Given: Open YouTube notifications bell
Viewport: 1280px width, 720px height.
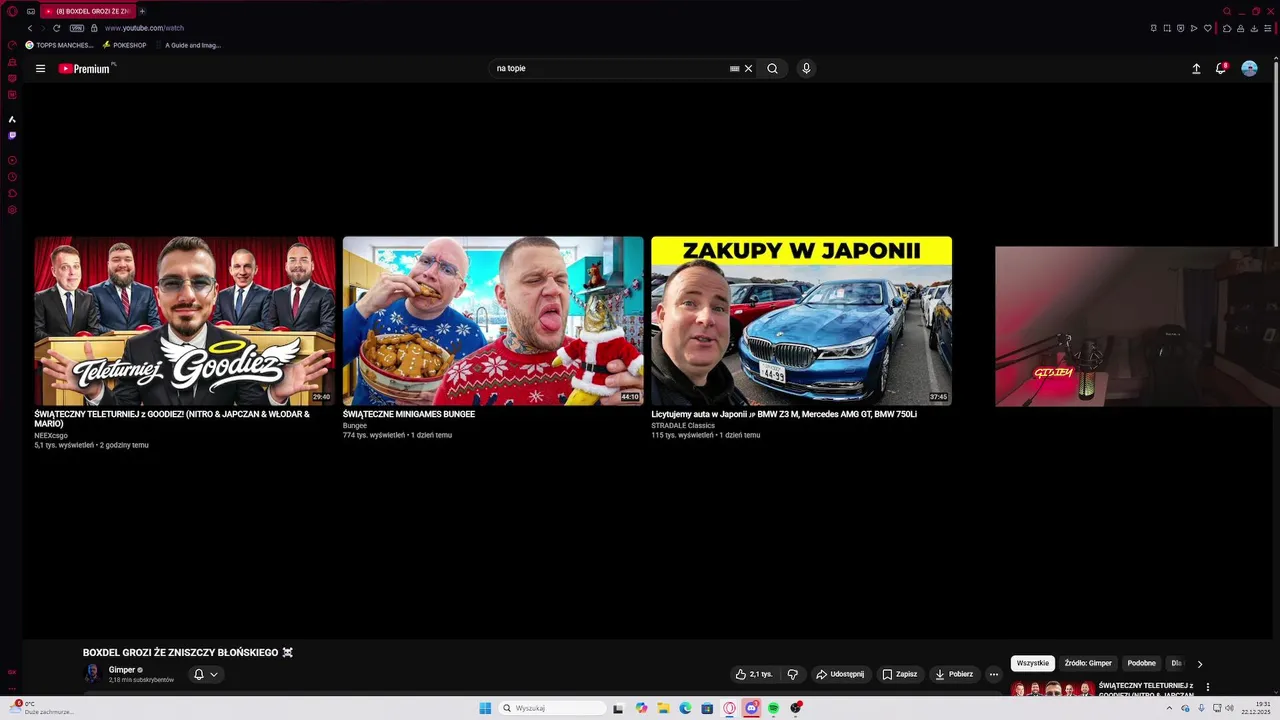Looking at the screenshot, I should (1221, 68).
